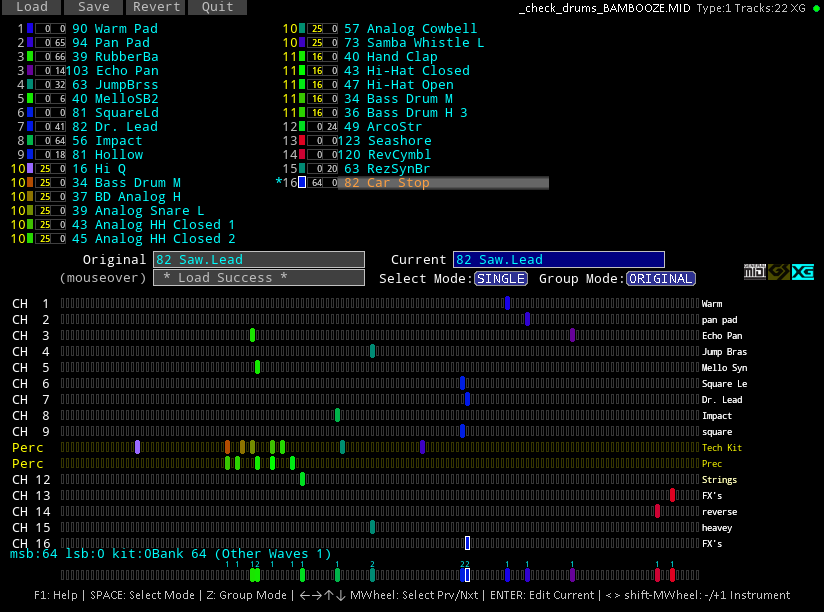Click the Original instrument field 82 Saw.Lead
The image size is (824, 612).
tap(259, 260)
